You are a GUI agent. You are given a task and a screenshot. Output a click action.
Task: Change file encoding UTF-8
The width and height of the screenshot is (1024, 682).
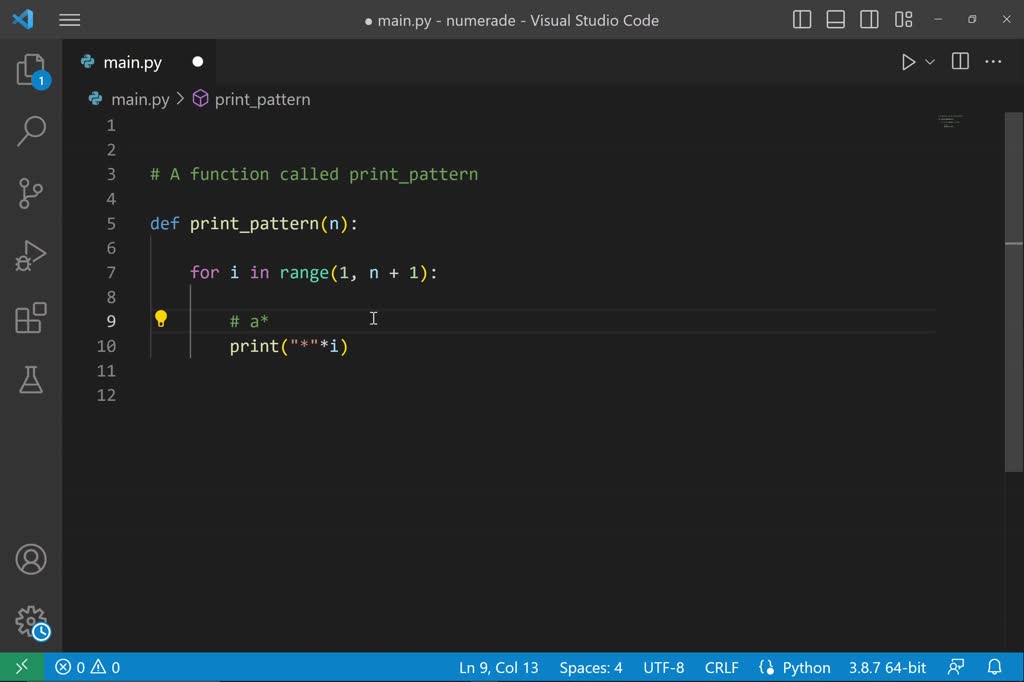[x=664, y=668]
